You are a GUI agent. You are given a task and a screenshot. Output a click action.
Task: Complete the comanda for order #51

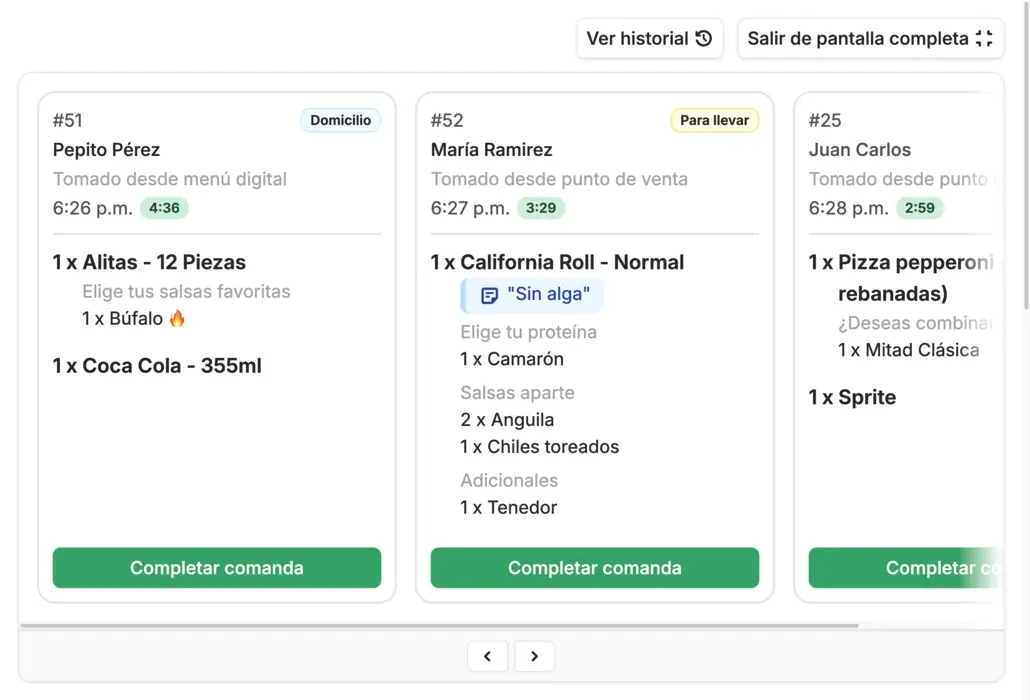point(216,567)
